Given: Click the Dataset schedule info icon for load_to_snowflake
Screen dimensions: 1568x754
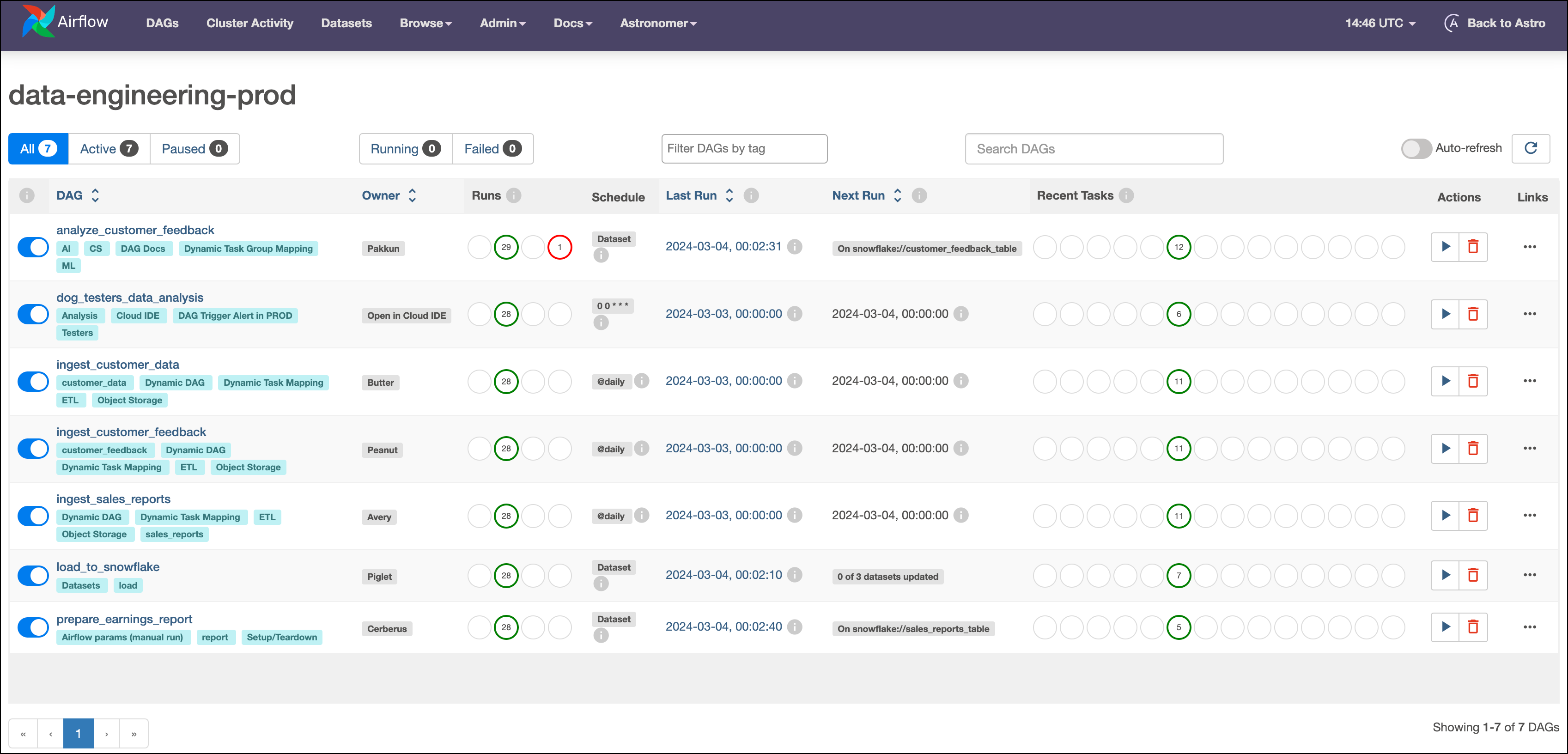Looking at the screenshot, I should click(x=601, y=583).
